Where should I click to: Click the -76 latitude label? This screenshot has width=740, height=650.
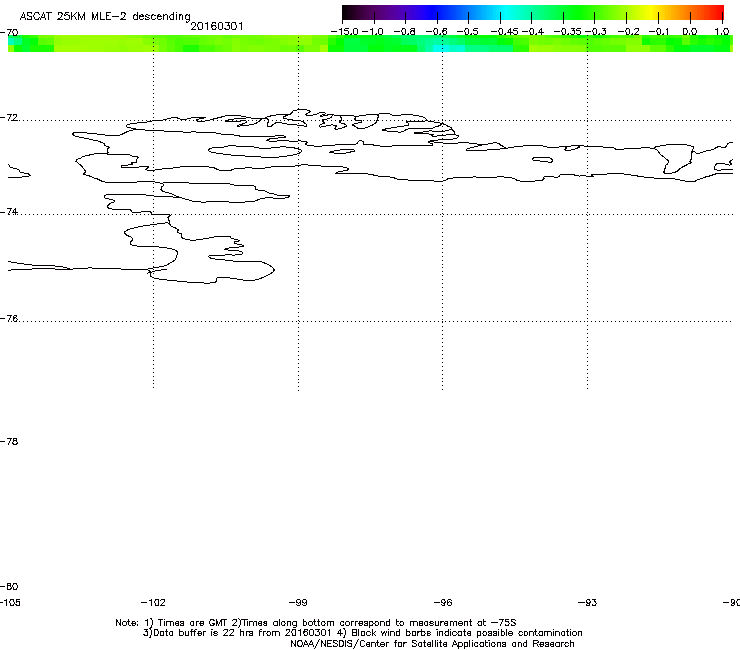point(9,319)
